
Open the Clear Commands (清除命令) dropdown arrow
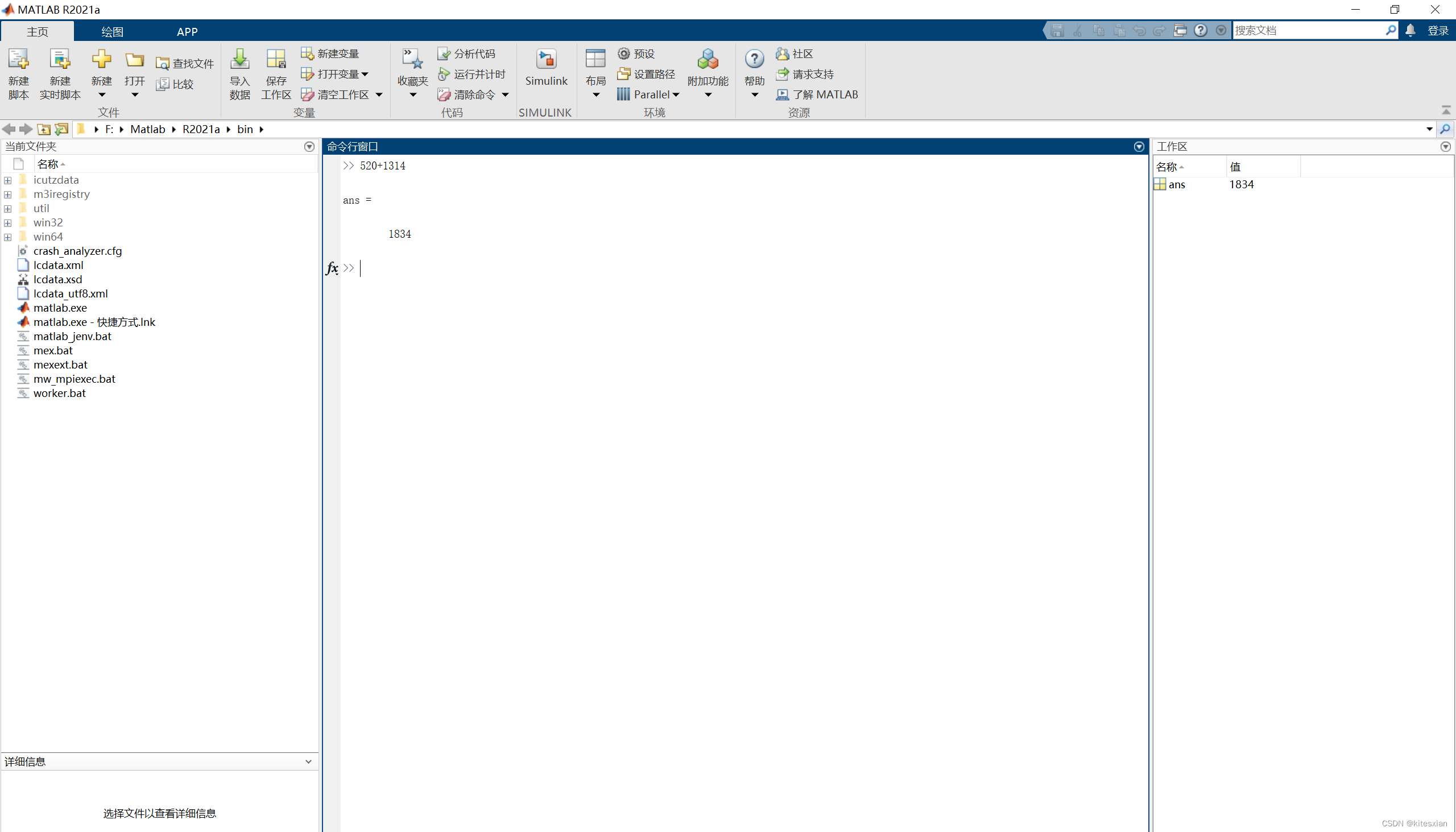[505, 95]
